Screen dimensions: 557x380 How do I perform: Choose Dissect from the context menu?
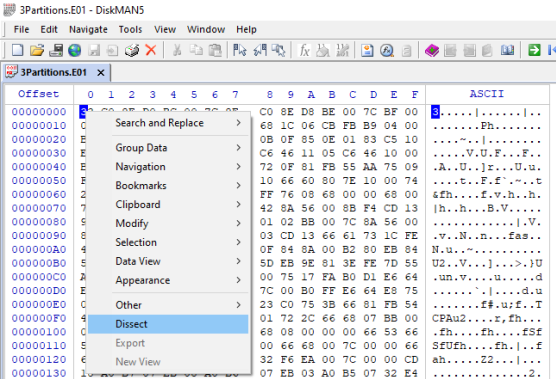click(x=168, y=324)
